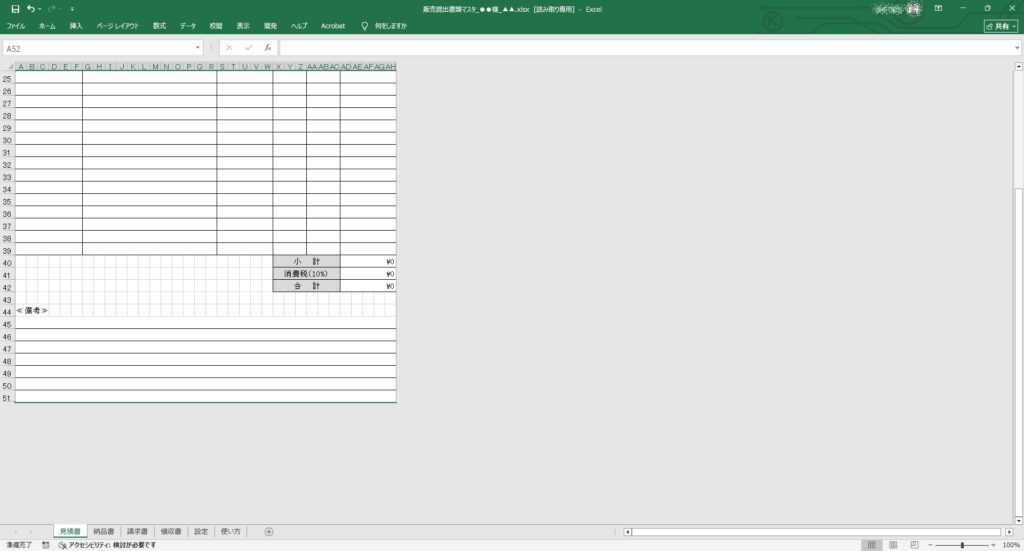The height and width of the screenshot is (551, 1024).
Task: Click the horizontal scrollbar left arrow
Action: click(628, 532)
